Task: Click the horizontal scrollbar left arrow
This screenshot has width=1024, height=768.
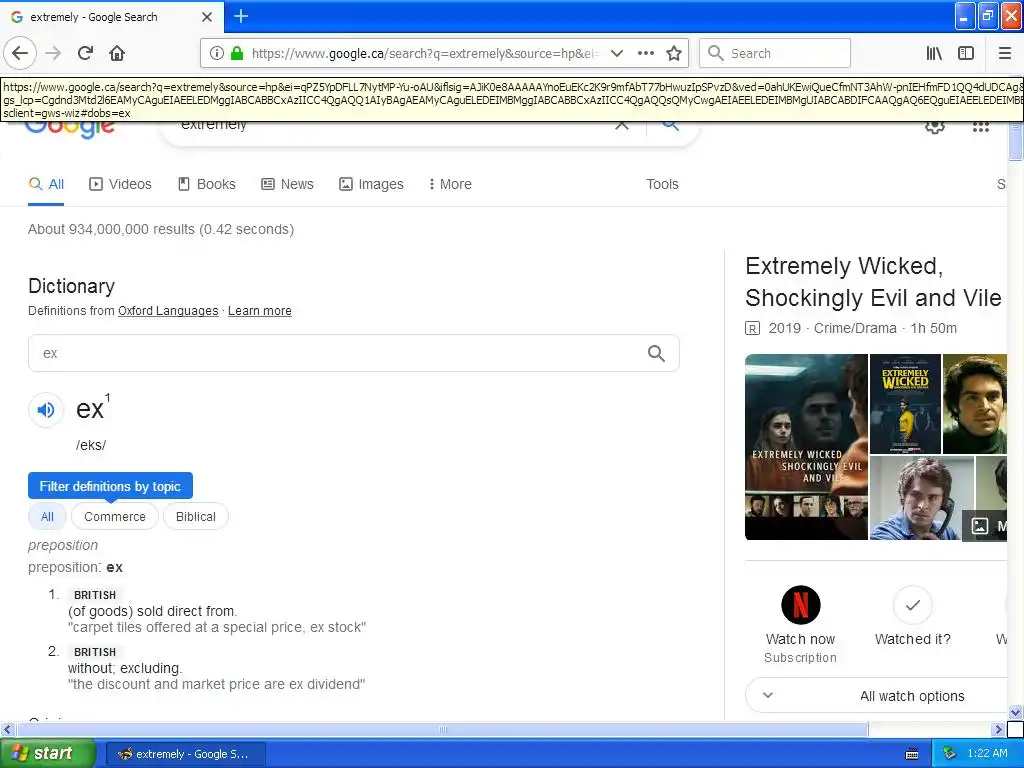Action: click(x=8, y=729)
